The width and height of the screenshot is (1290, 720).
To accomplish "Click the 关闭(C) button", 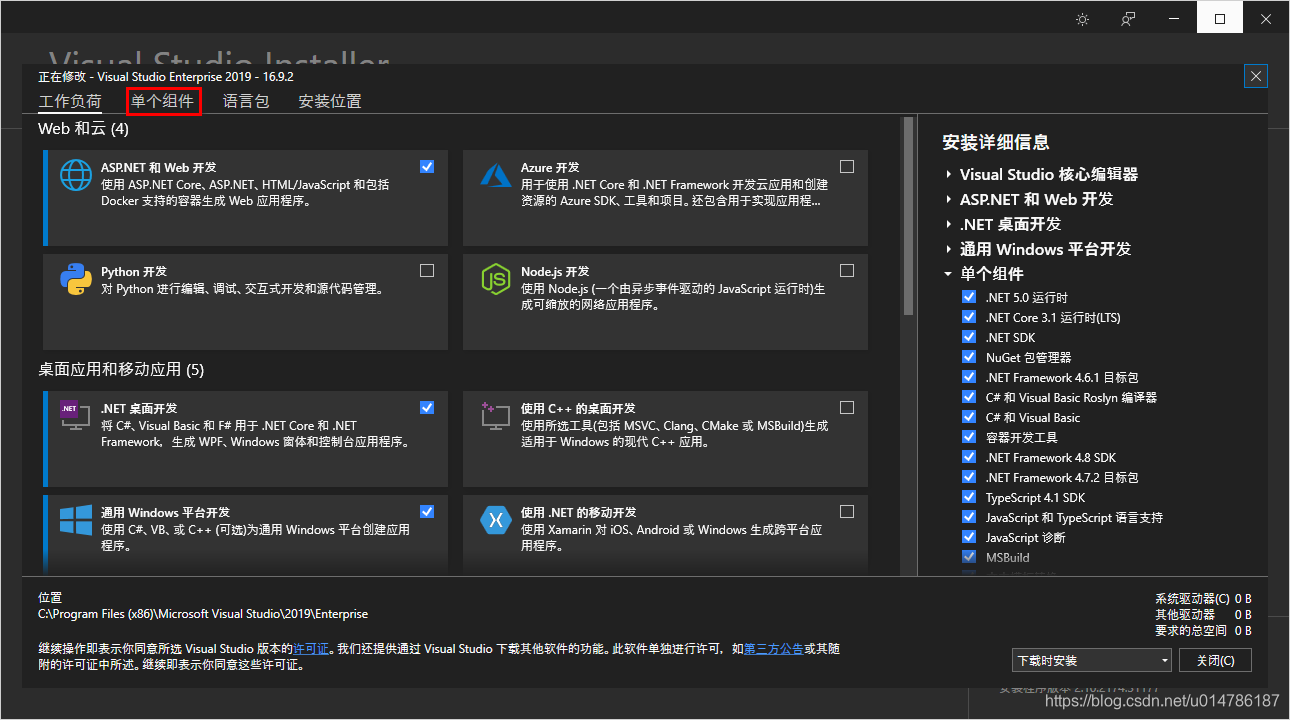I will [x=1215, y=661].
